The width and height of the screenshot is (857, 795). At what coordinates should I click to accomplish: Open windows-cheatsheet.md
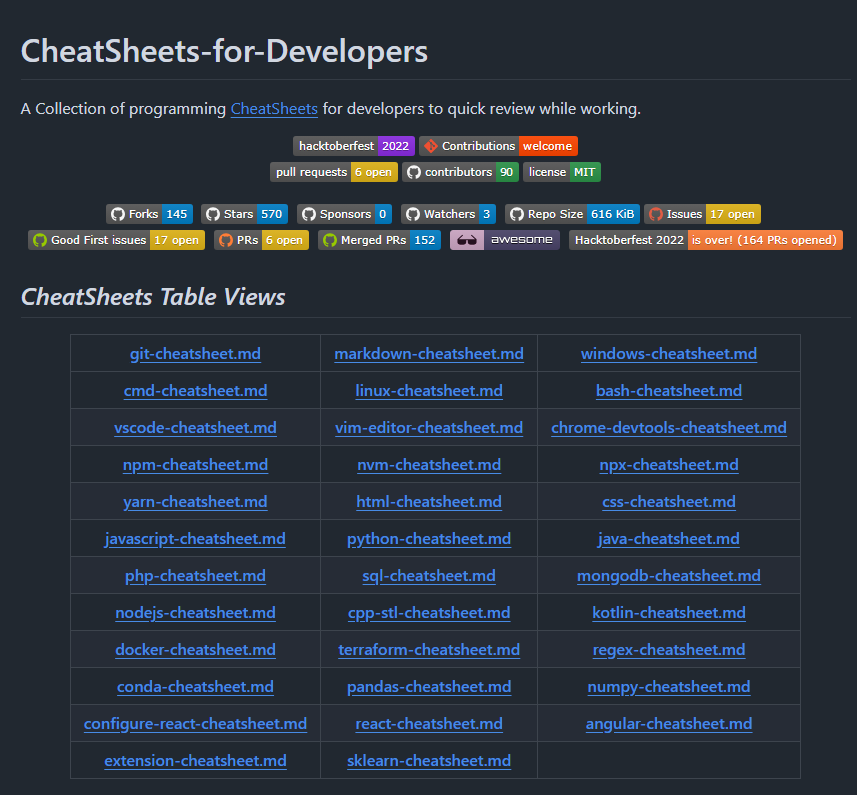[669, 354]
